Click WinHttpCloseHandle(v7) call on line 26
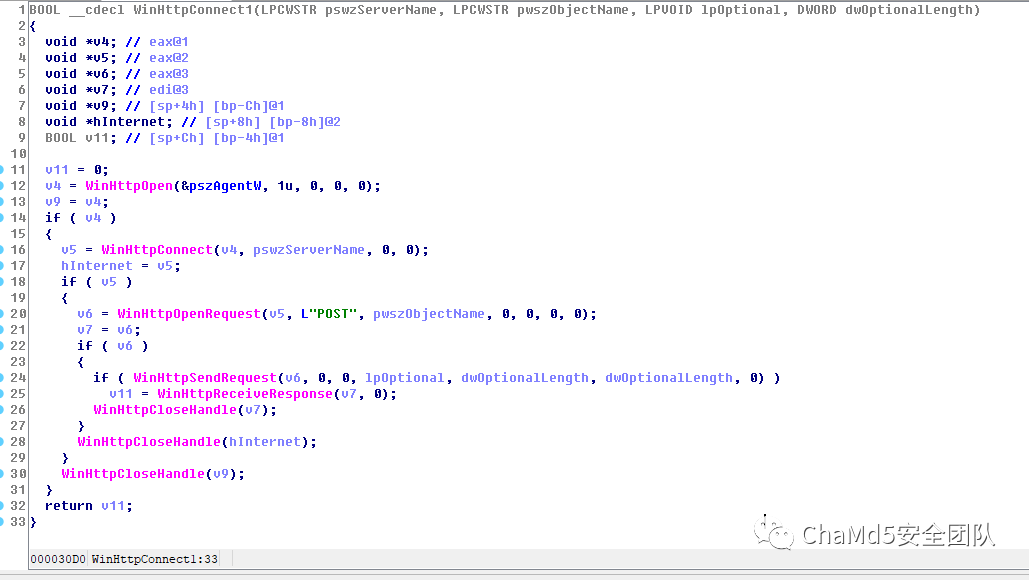The height and width of the screenshot is (580, 1029). (185, 410)
